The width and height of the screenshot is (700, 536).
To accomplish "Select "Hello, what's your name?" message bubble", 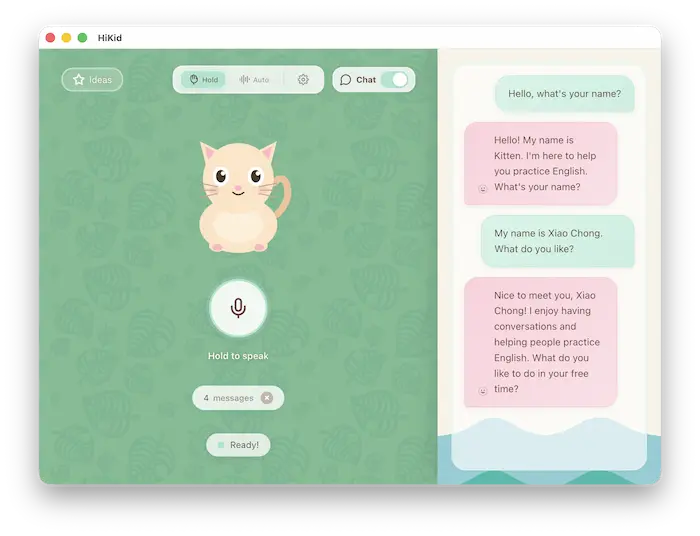I will tap(564, 94).
